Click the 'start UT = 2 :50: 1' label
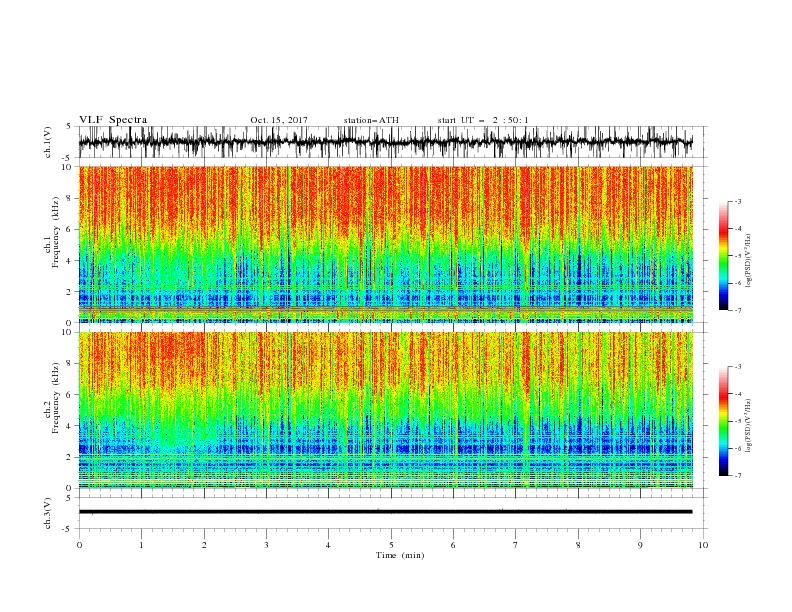Viewport: 792px width, 612px height. tap(483, 120)
